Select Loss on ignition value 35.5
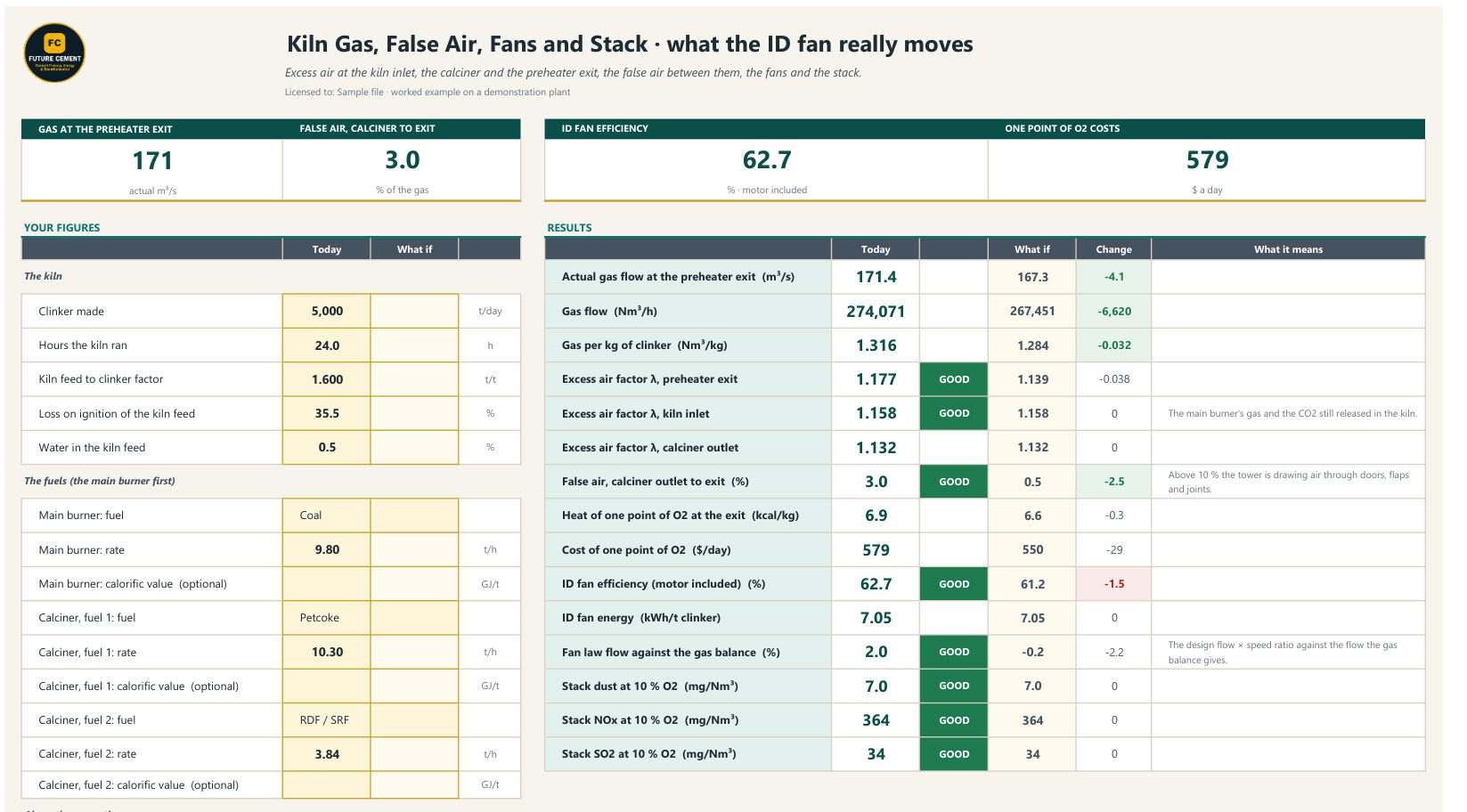This screenshot has height=812, width=1467. (327, 413)
